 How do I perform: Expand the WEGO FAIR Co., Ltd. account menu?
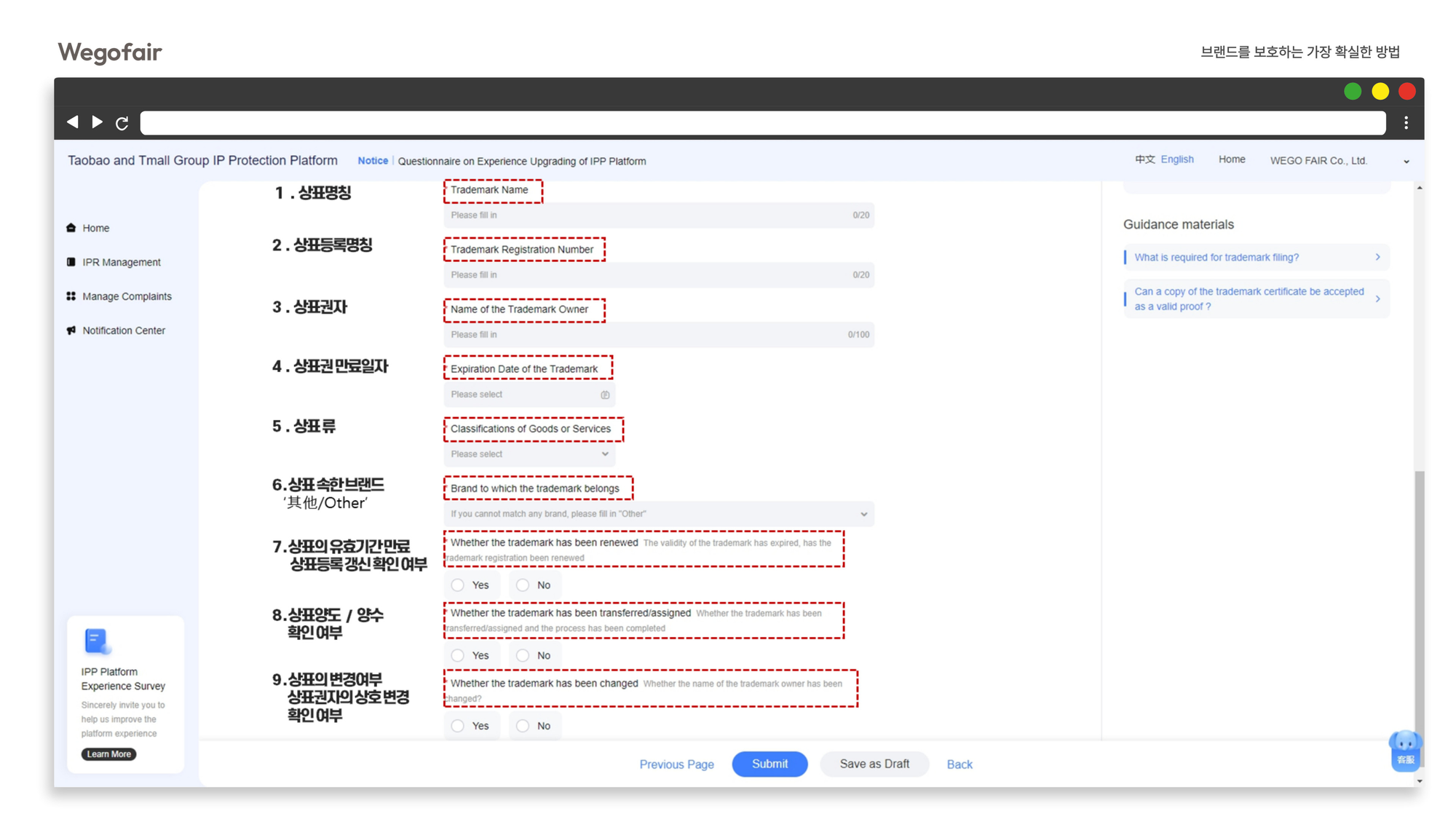coord(1406,162)
